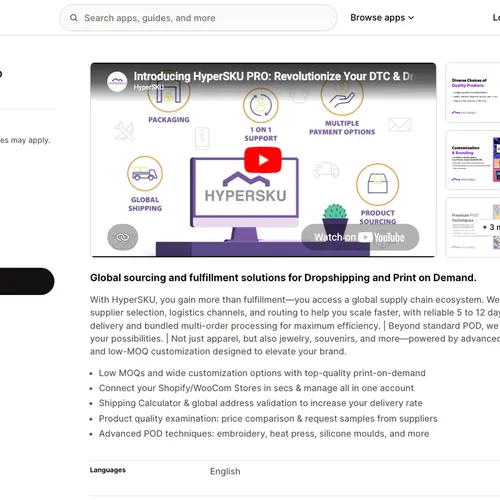Open Premium POD techniques thumbnail
The height and width of the screenshot is (500, 500).
473,228
